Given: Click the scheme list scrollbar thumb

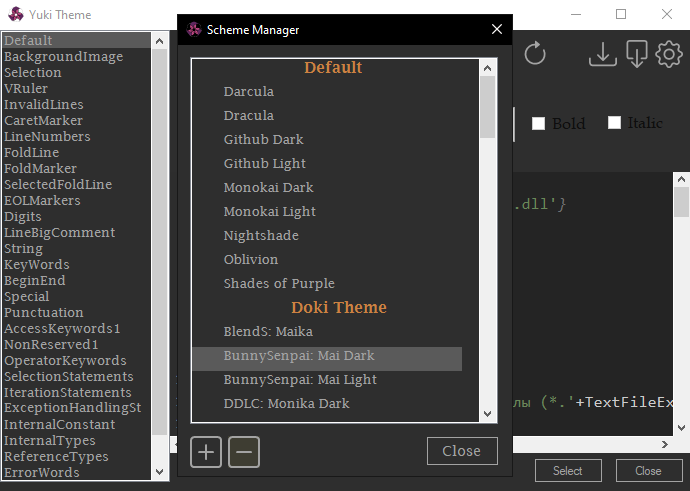Looking at the screenshot, I should pos(488,107).
